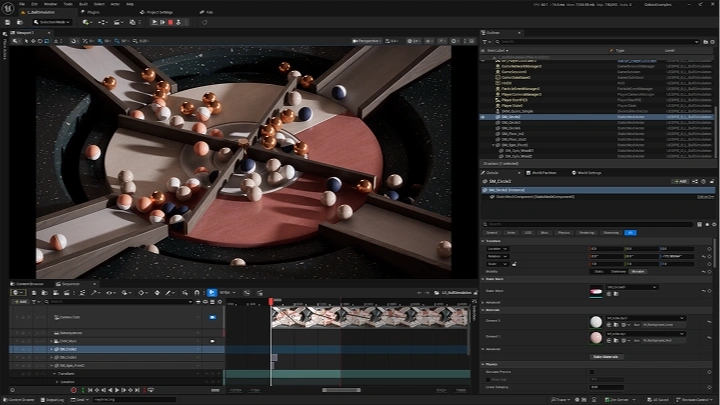This screenshot has height=405, width=720.
Task: Click the Sequencer record button
Action: [x=73, y=390]
